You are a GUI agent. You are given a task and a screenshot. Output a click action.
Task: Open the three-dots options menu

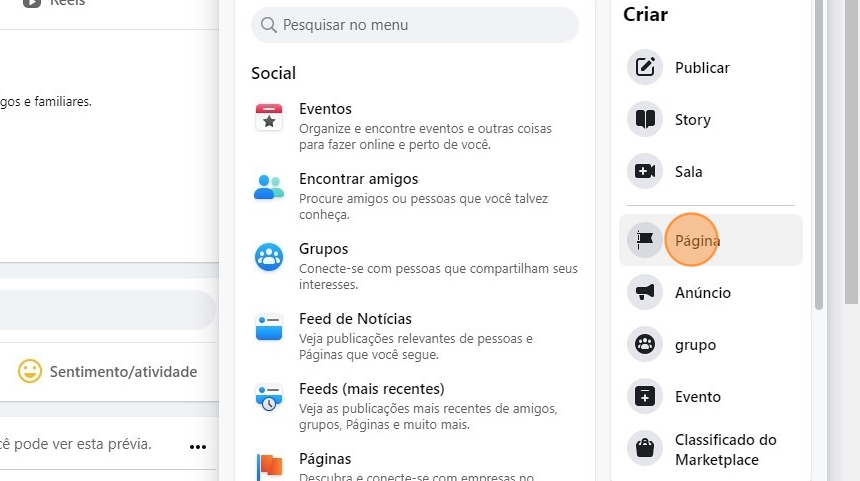pos(198,446)
